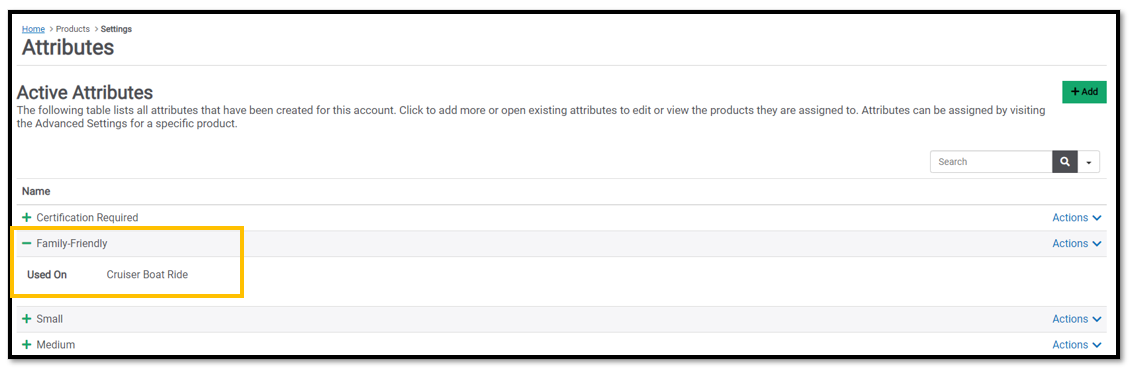This screenshot has height=374, width=1134.
Task: Open Actions menu for Certification Required
Action: (1077, 218)
